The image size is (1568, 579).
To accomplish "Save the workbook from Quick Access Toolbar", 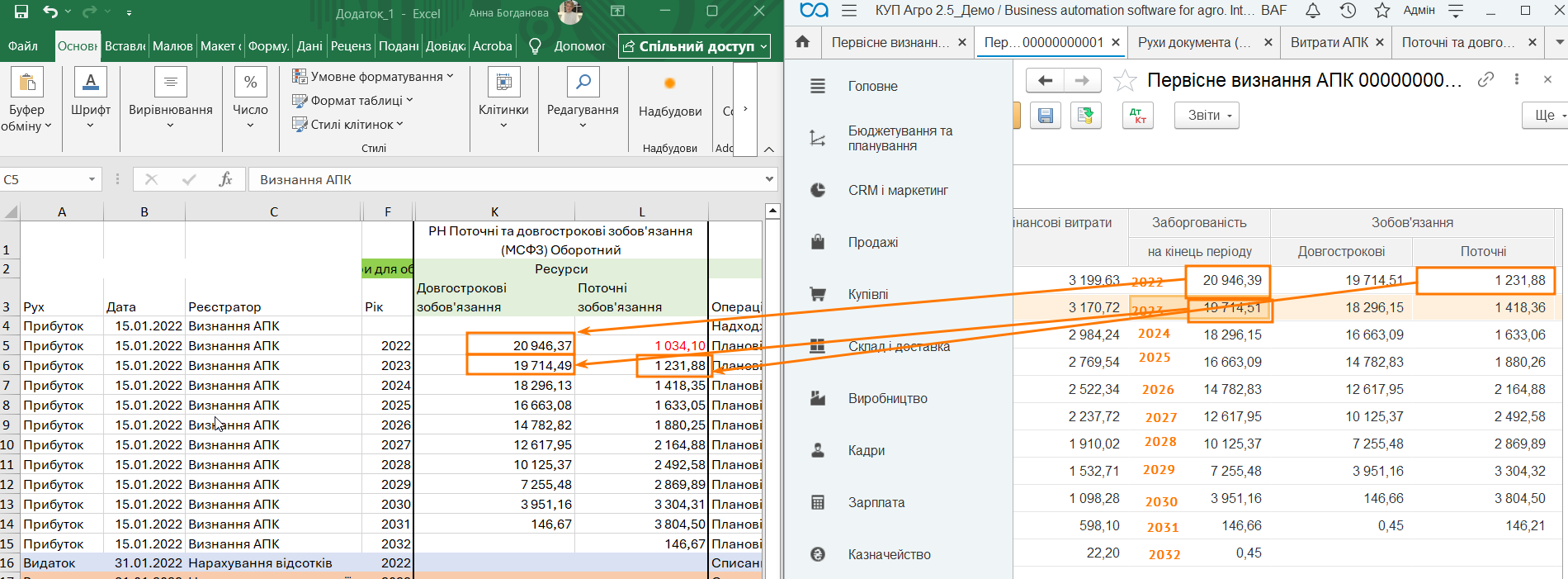I will tap(21, 12).
